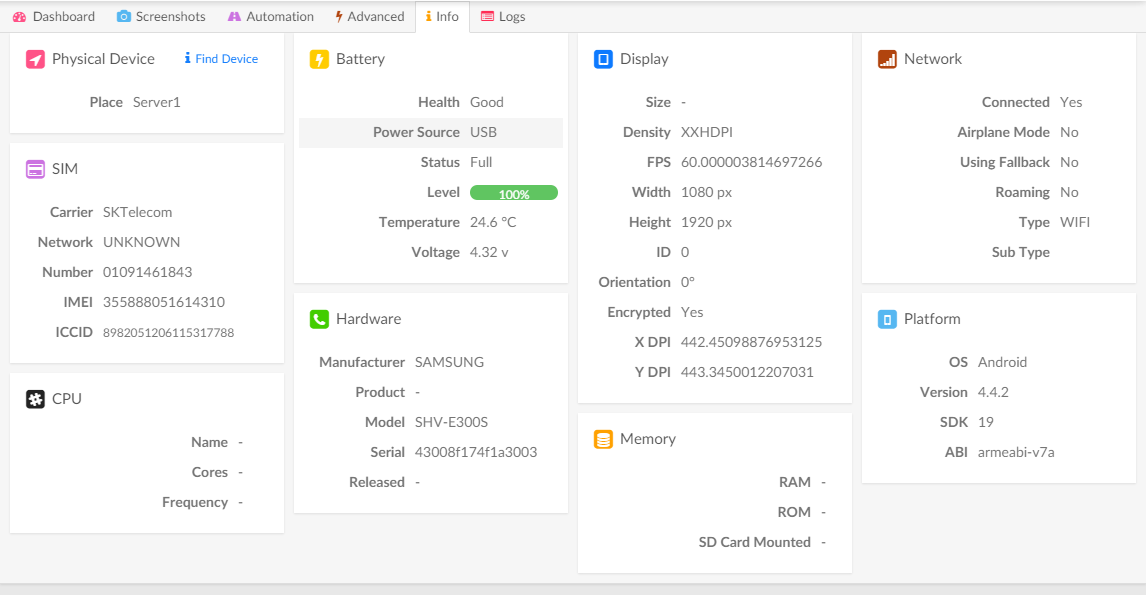Click the battery Health value Good

487,102
